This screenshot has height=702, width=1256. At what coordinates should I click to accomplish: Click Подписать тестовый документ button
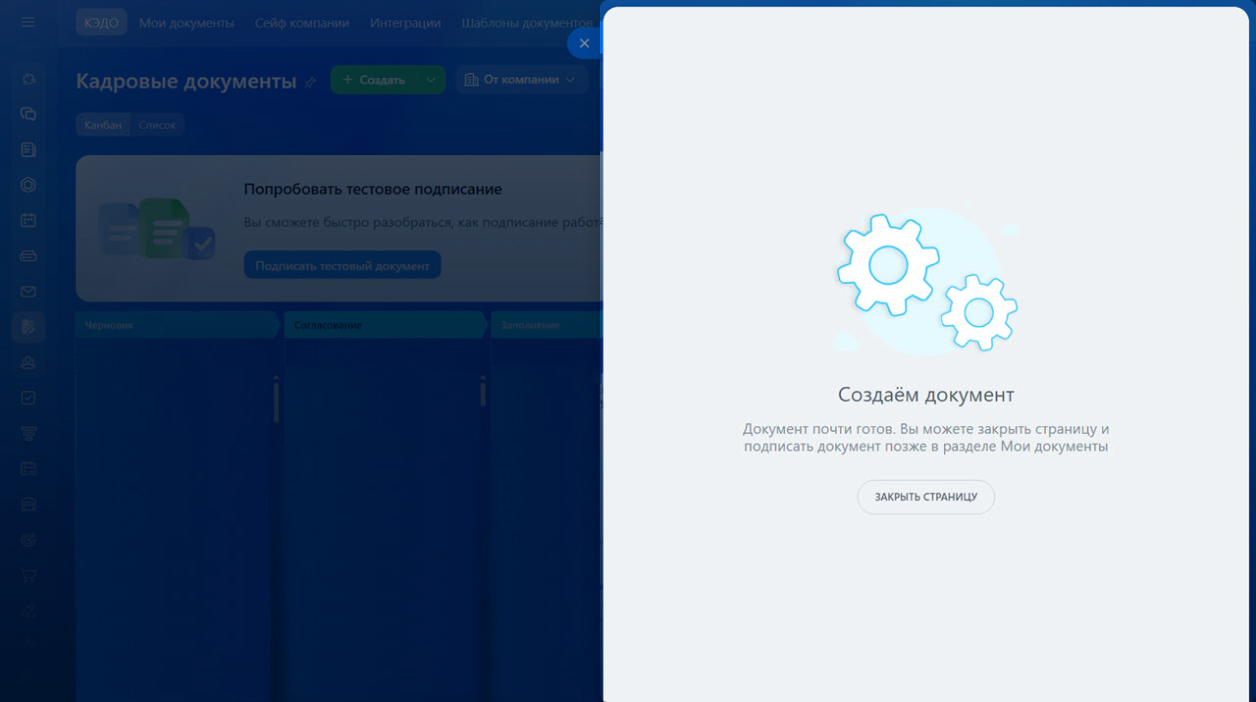[x=342, y=265]
